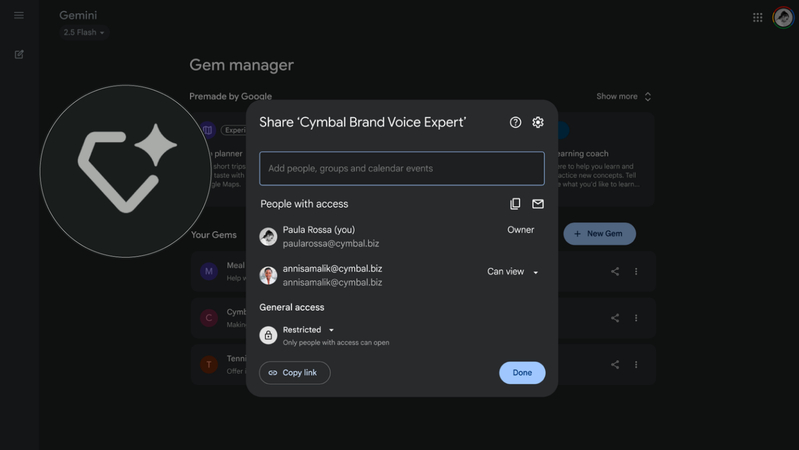Expand premade gems with Show more
The image size is (799, 450).
point(624,96)
